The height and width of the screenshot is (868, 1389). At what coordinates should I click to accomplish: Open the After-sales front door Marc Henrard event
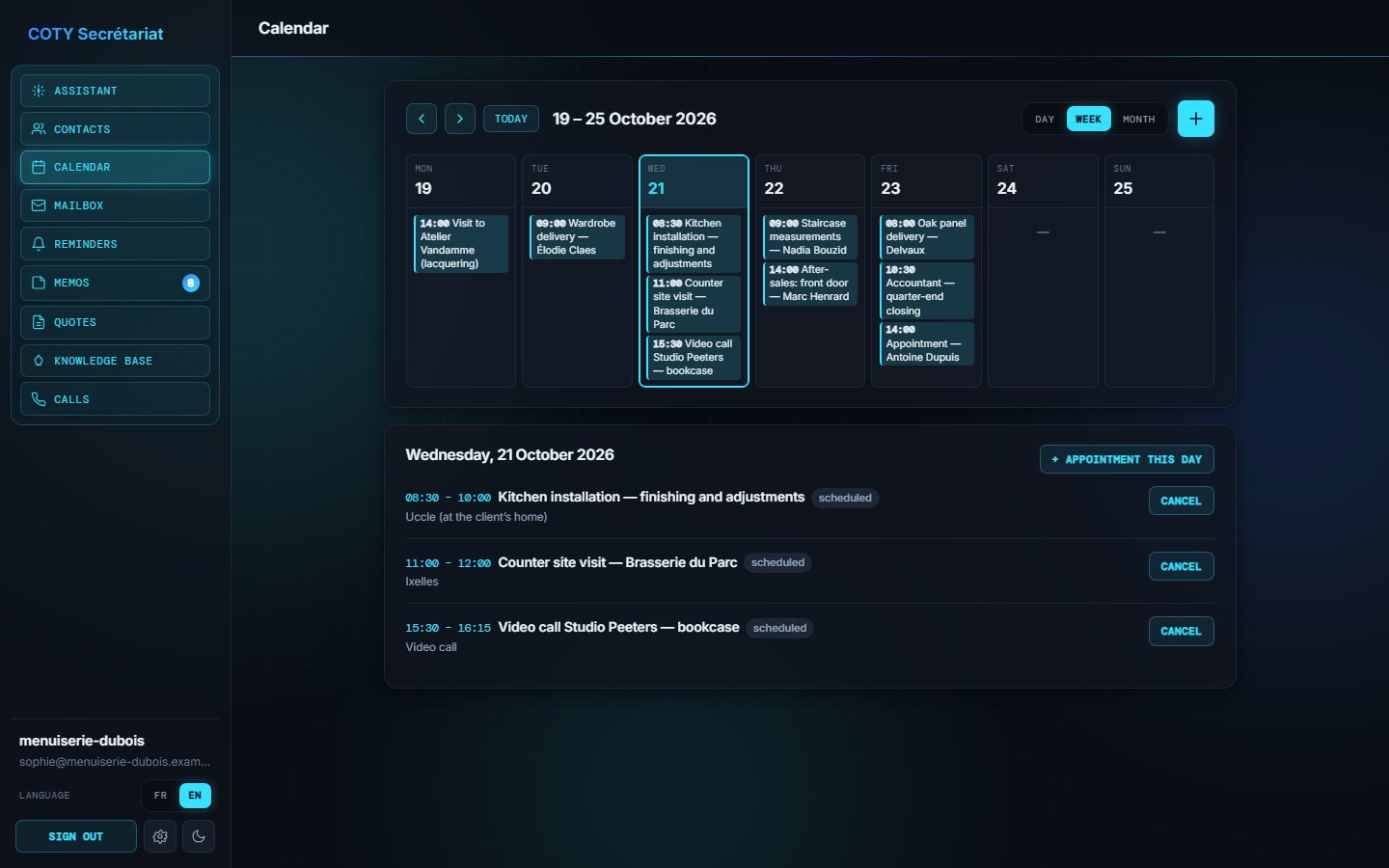click(810, 284)
